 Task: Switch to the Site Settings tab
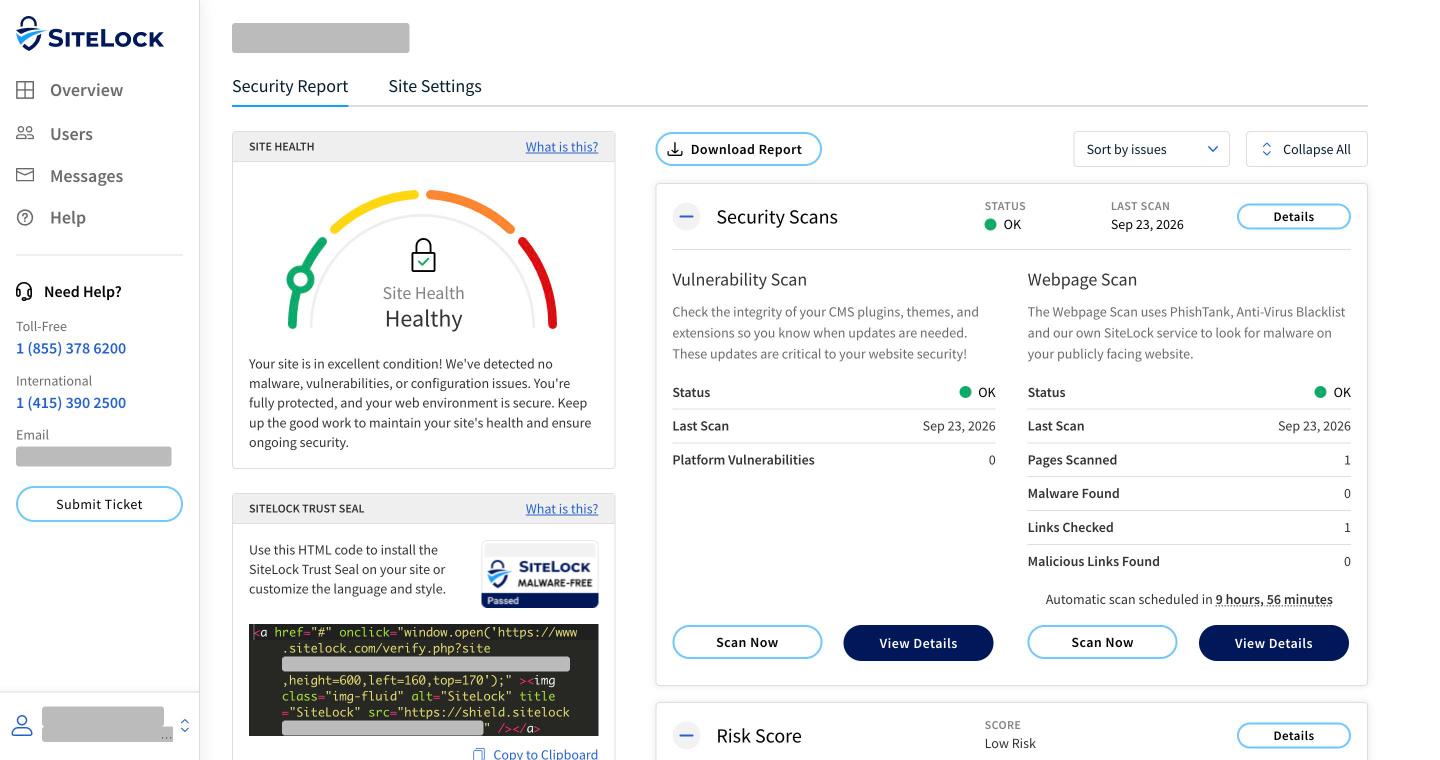pyautogui.click(x=435, y=86)
